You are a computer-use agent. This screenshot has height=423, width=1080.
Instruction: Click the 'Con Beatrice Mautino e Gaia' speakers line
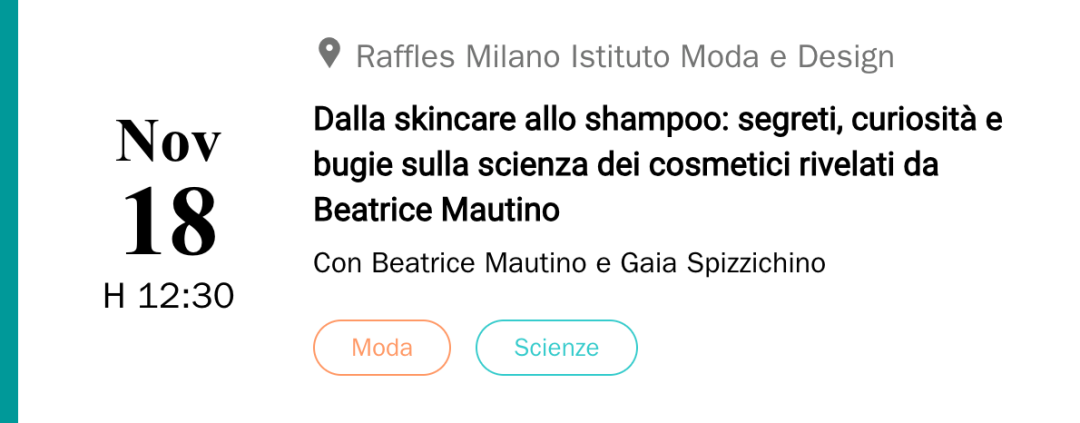click(x=570, y=264)
